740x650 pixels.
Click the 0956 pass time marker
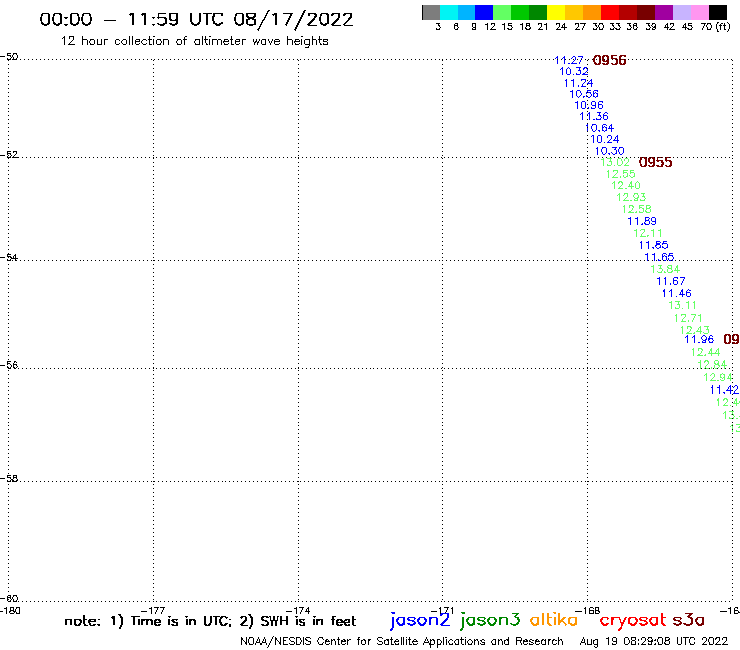tap(609, 60)
